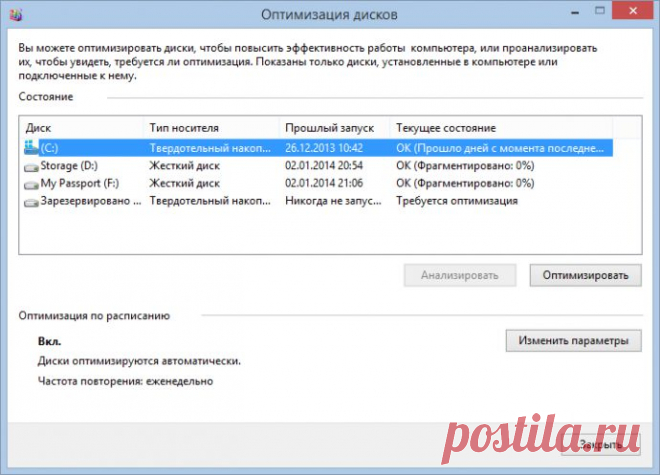
Task: Select the My Passport (F:) drive icon
Action: click(x=31, y=185)
